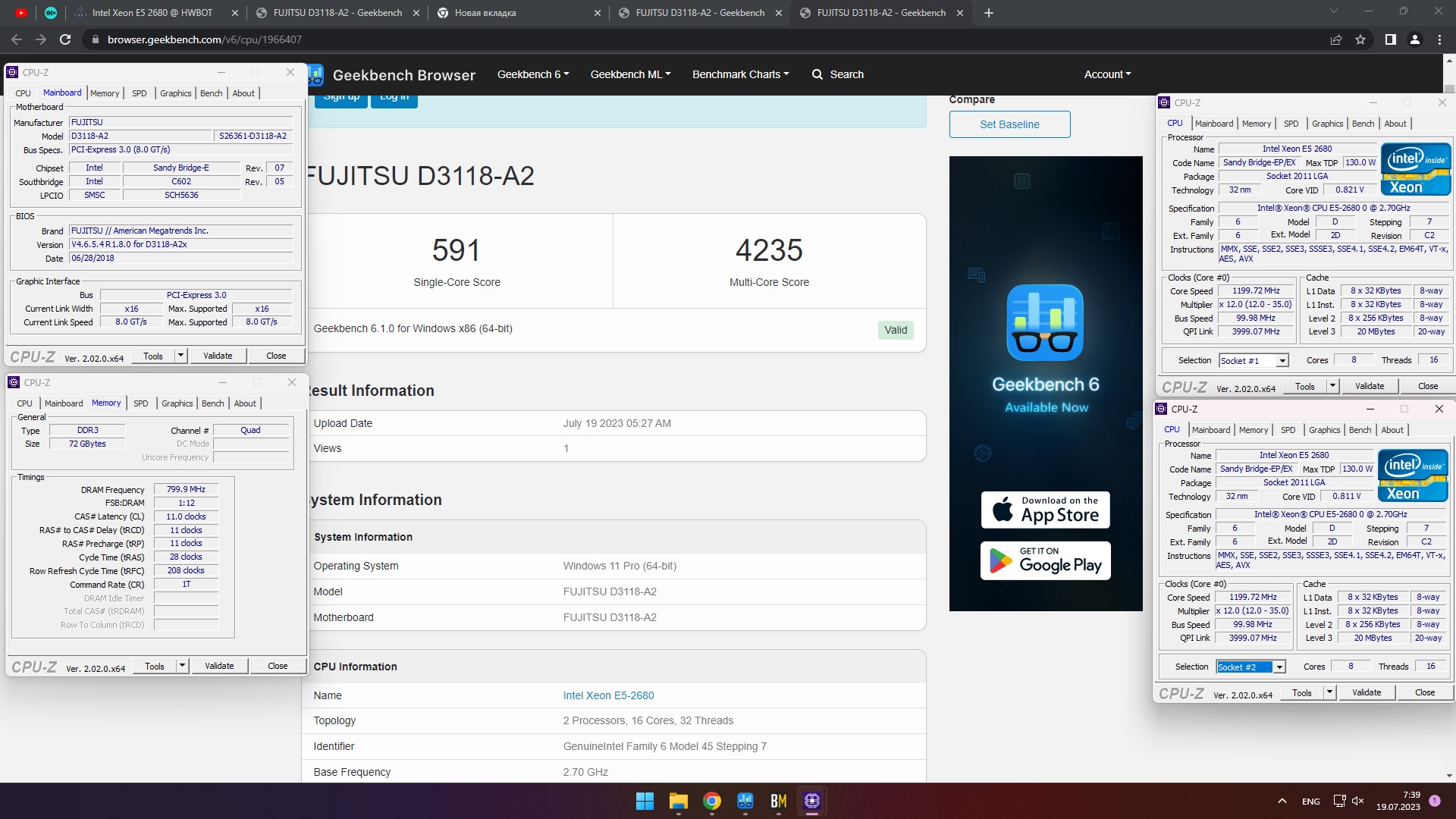Open About tab in Mainboard CPU-Z window
This screenshot has height=819, width=1456.
(x=243, y=93)
